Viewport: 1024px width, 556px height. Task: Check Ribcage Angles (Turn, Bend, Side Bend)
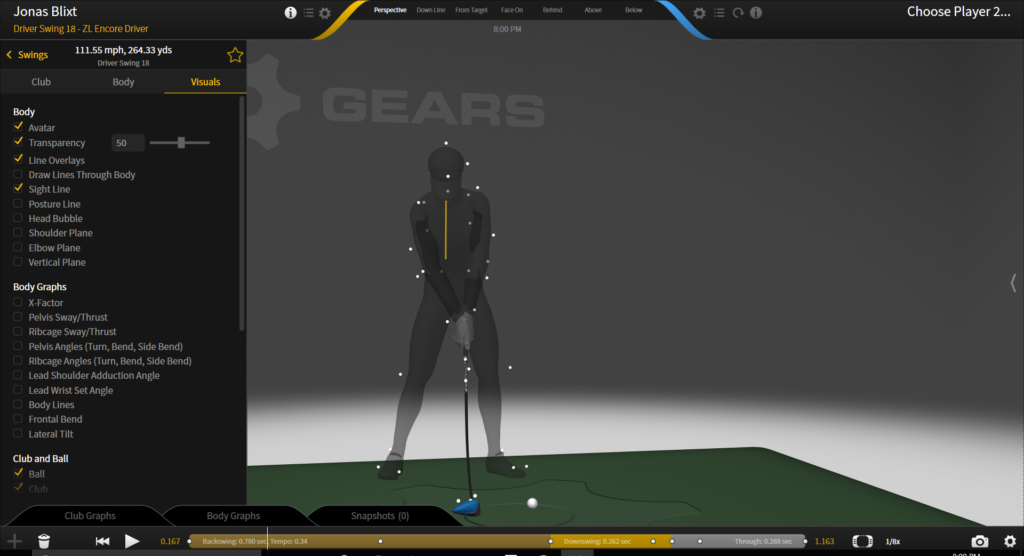tap(18, 361)
